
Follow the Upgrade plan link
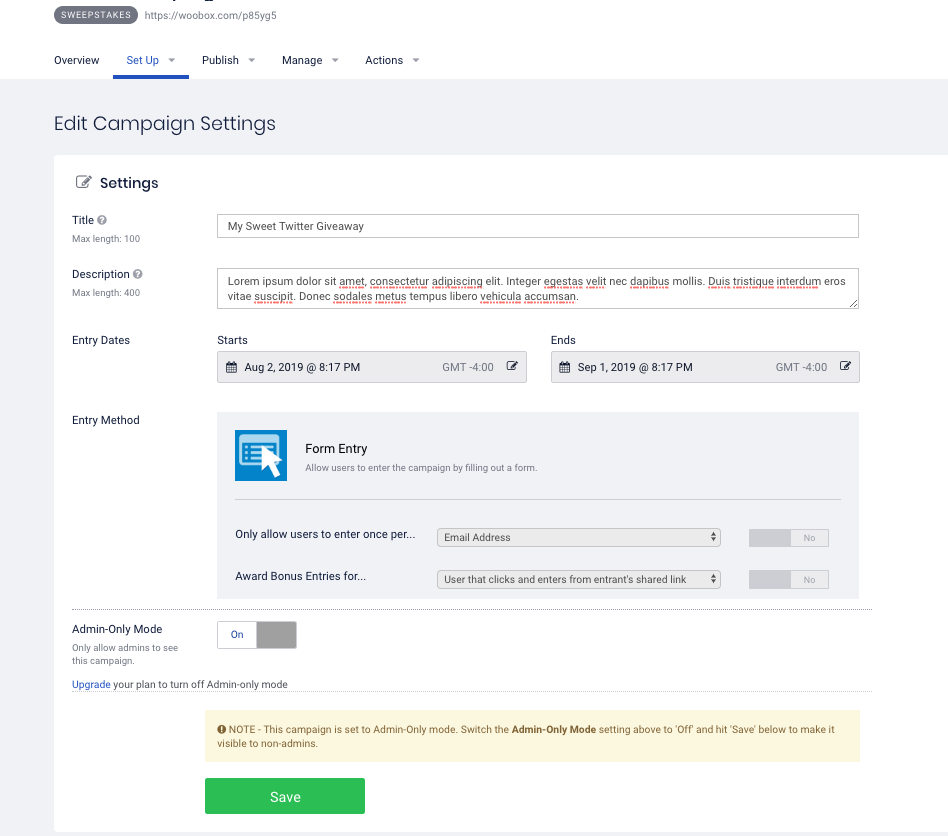click(x=91, y=684)
